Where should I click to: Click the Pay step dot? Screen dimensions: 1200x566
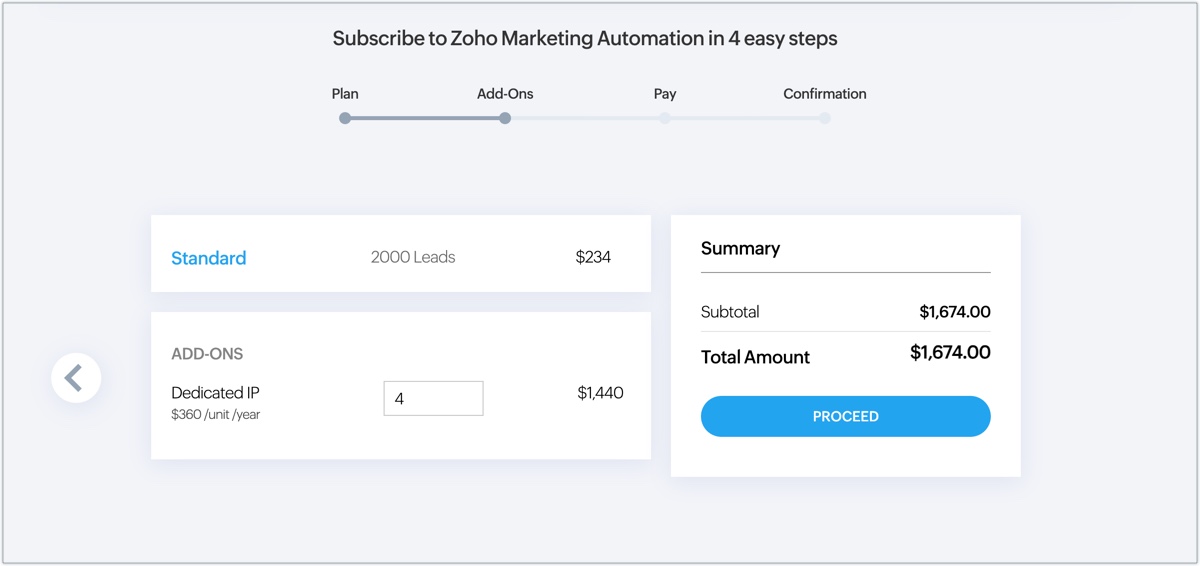pyautogui.click(x=665, y=118)
